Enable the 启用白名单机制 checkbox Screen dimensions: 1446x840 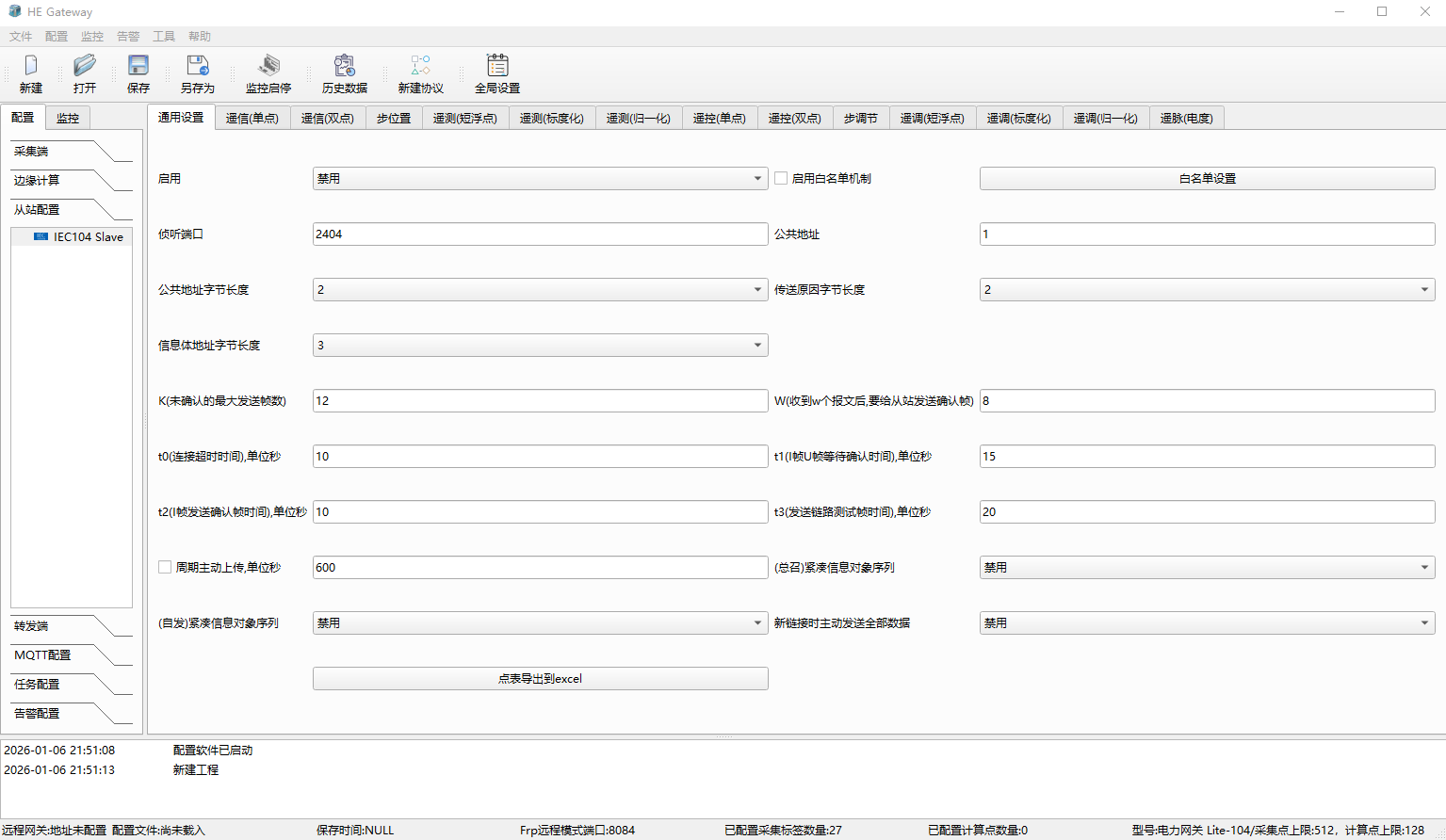click(x=781, y=178)
